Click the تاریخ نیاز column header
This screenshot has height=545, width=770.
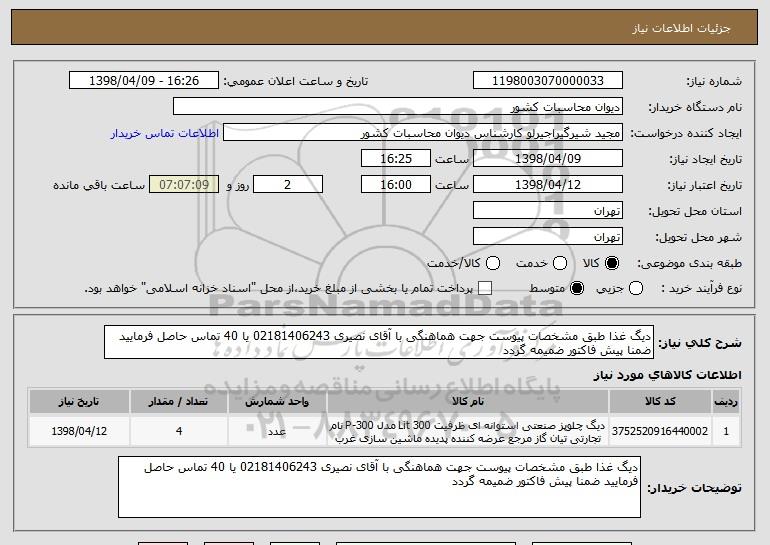[79, 402]
